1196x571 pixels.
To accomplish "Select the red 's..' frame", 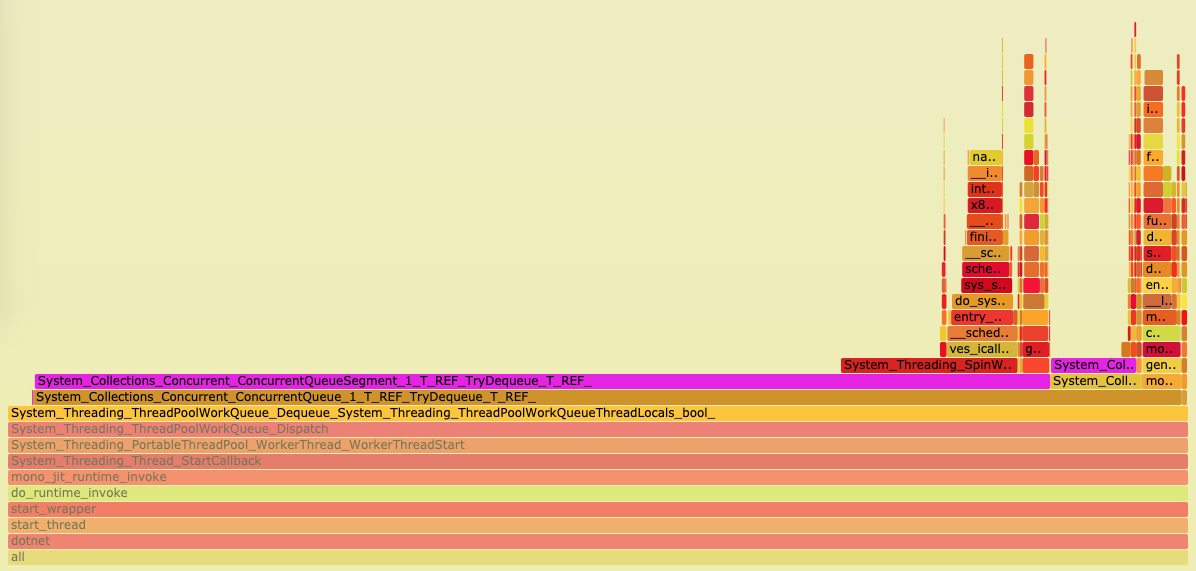I will (x=1157, y=253).
